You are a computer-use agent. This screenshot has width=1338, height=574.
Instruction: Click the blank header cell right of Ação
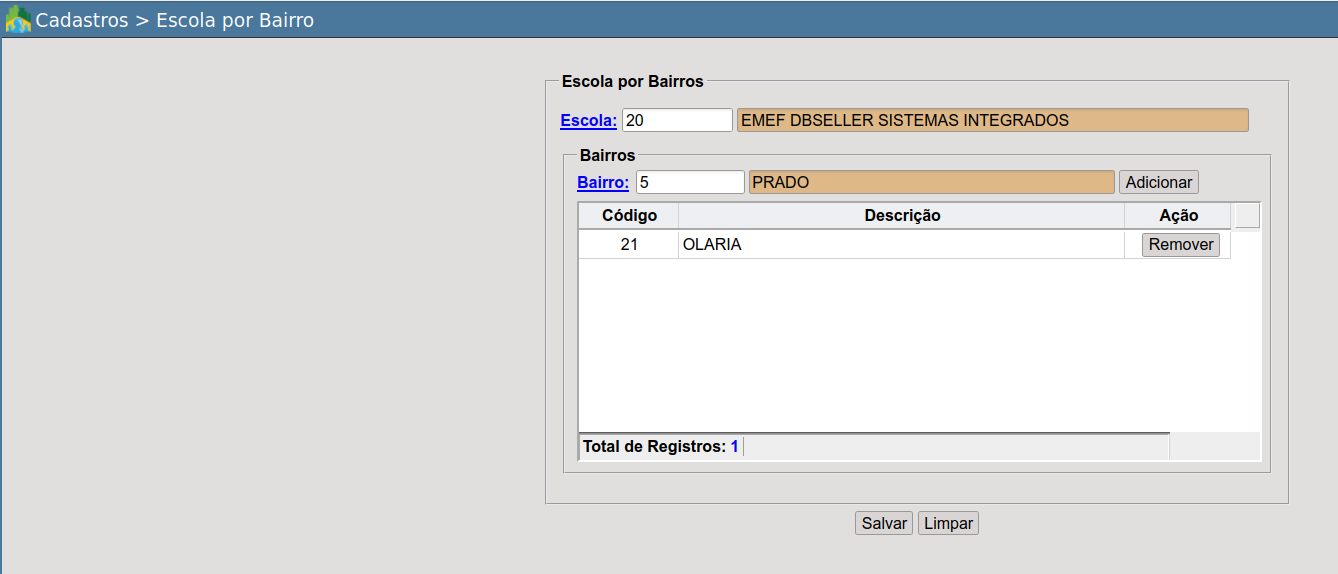(x=1247, y=216)
